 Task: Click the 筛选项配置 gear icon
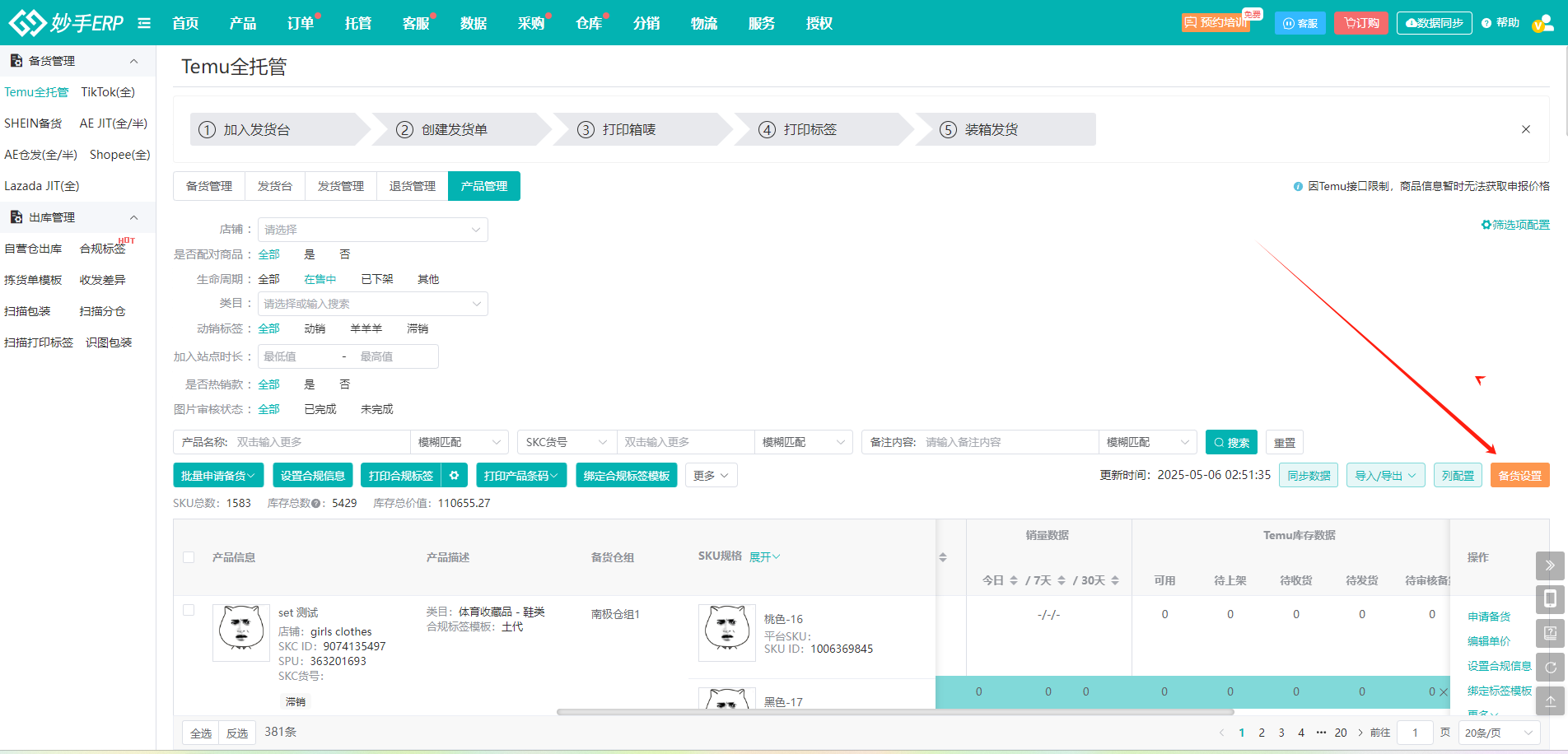tap(1486, 225)
